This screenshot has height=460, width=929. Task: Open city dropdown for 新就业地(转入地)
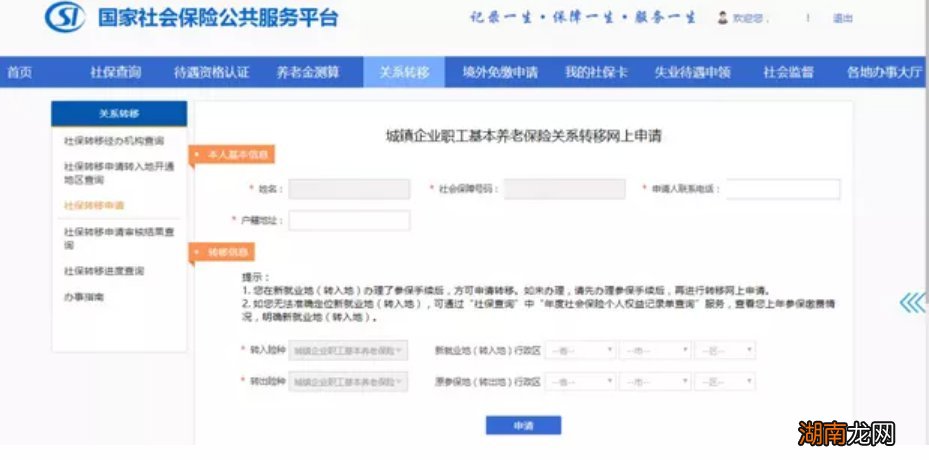click(655, 350)
